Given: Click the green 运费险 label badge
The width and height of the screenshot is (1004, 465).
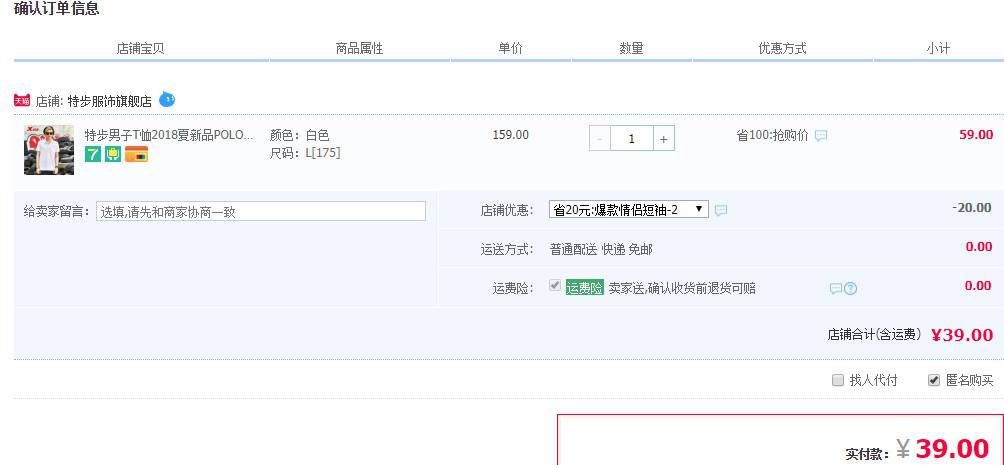Looking at the screenshot, I should click(x=585, y=288).
